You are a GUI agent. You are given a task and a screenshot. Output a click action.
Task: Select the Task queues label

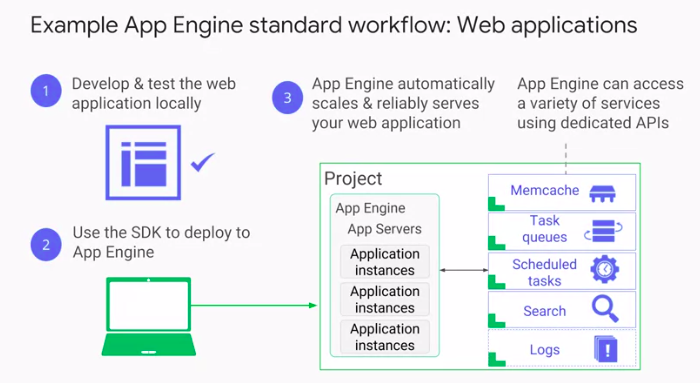[x=545, y=229]
